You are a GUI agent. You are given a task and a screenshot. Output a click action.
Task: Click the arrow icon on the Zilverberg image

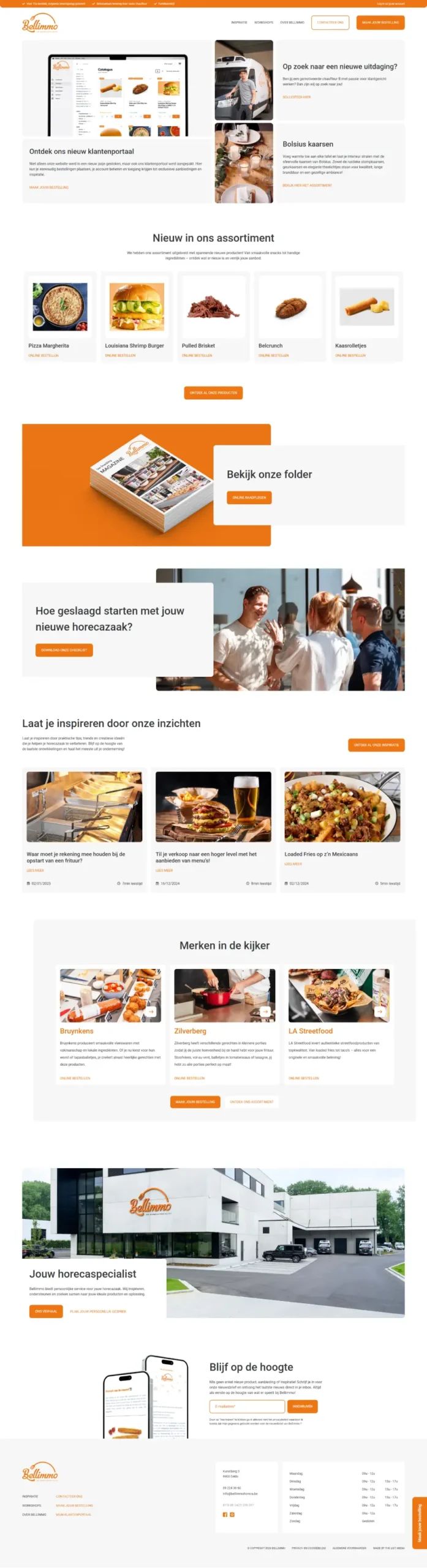(x=265, y=1011)
